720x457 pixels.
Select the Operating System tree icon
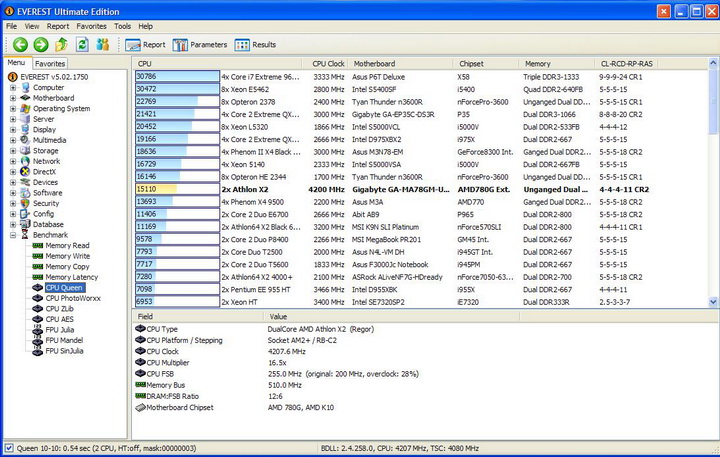[25, 108]
